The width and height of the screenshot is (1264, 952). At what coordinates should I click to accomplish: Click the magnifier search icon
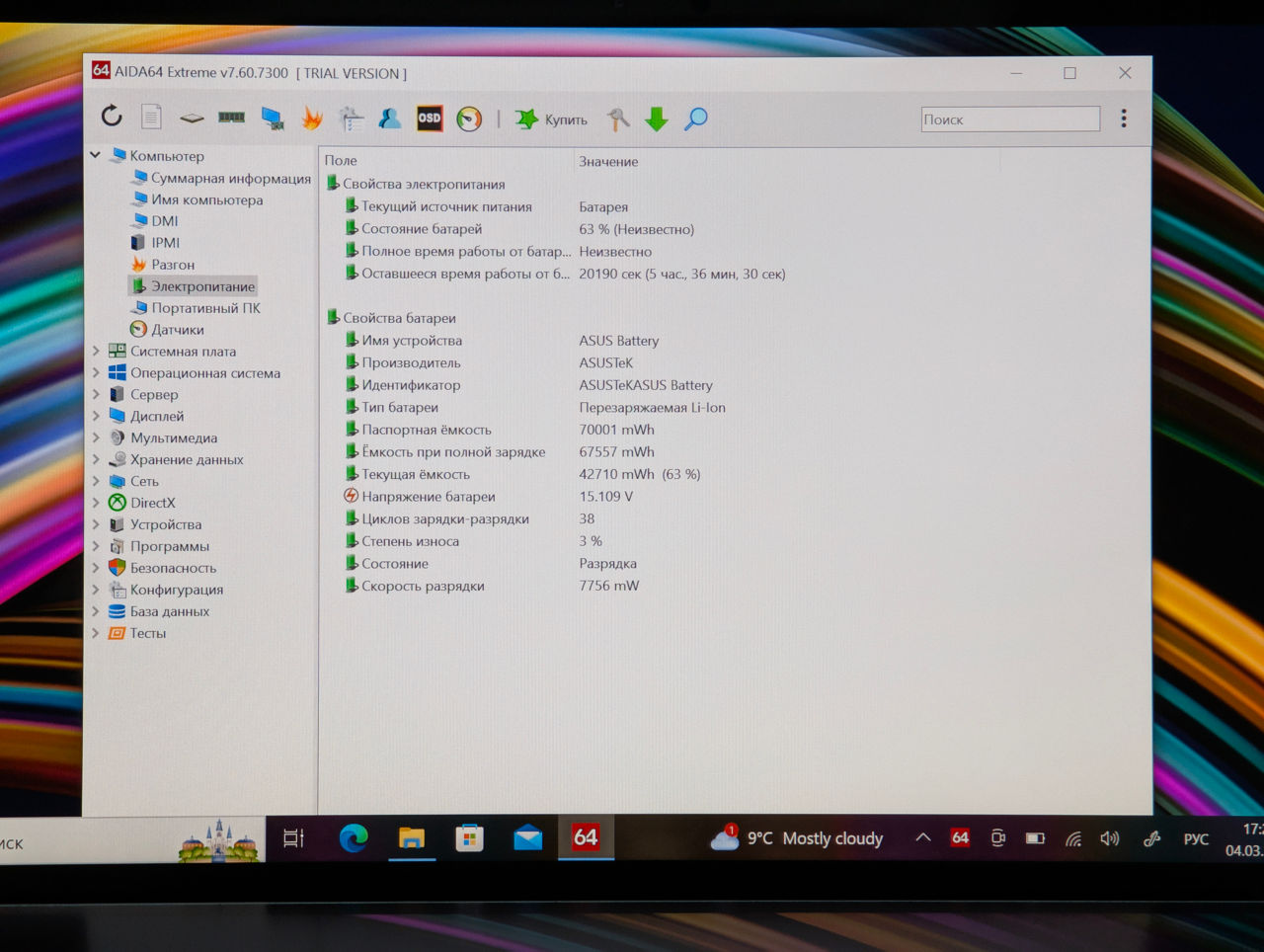click(x=696, y=119)
